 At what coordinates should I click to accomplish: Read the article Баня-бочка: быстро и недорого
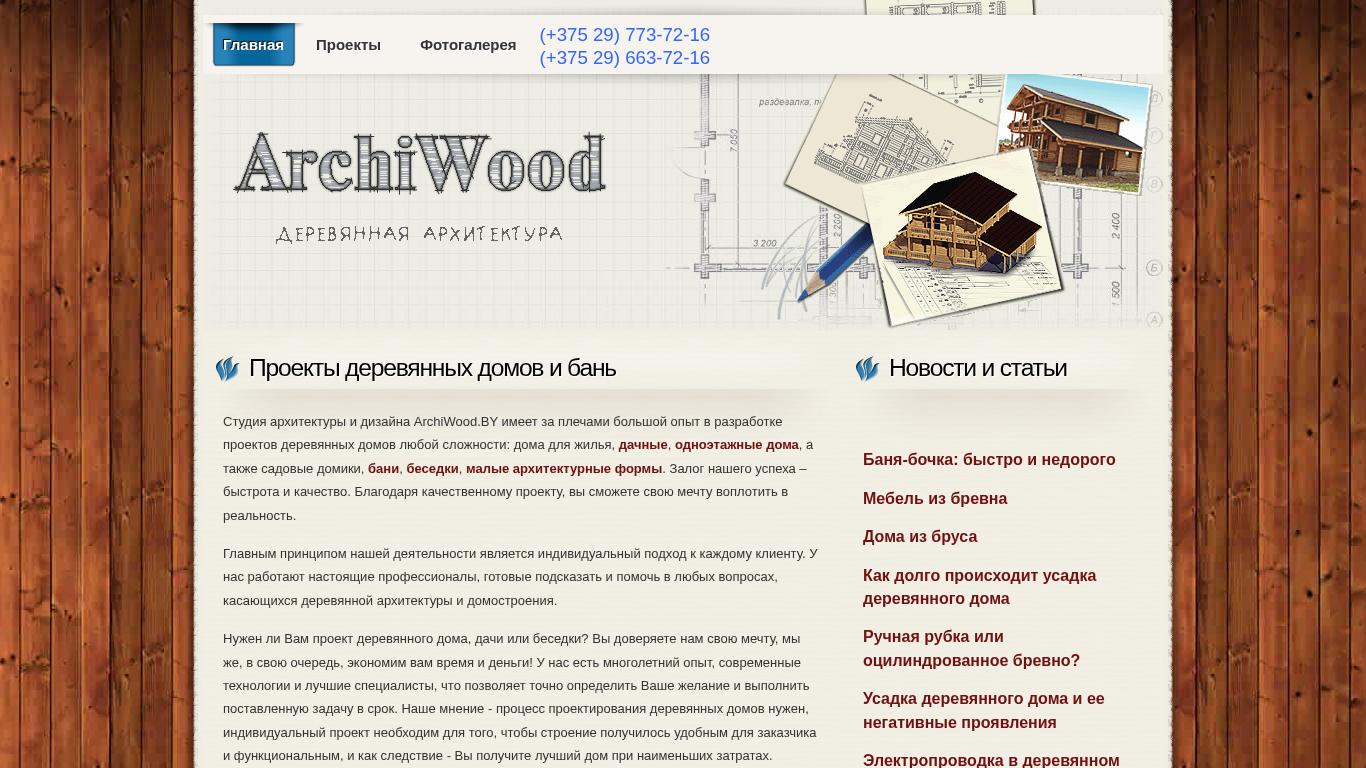[x=989, y=460]
